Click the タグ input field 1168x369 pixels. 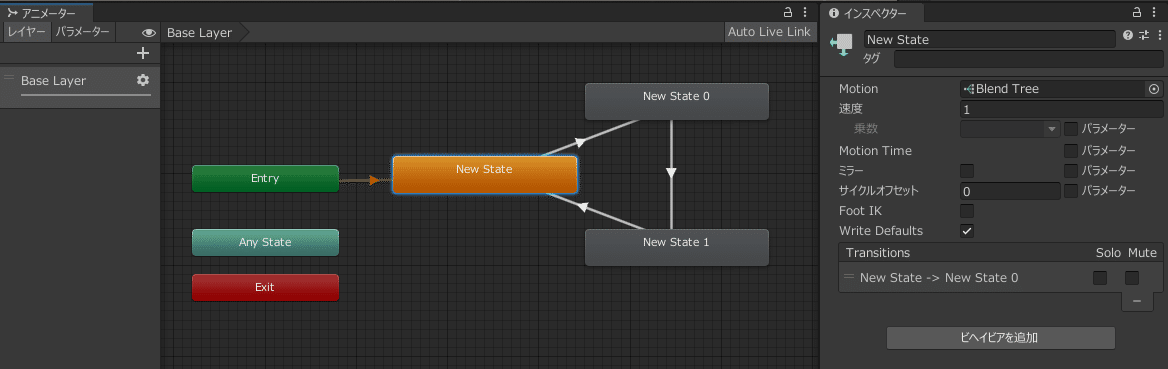tap(1029, 60)
